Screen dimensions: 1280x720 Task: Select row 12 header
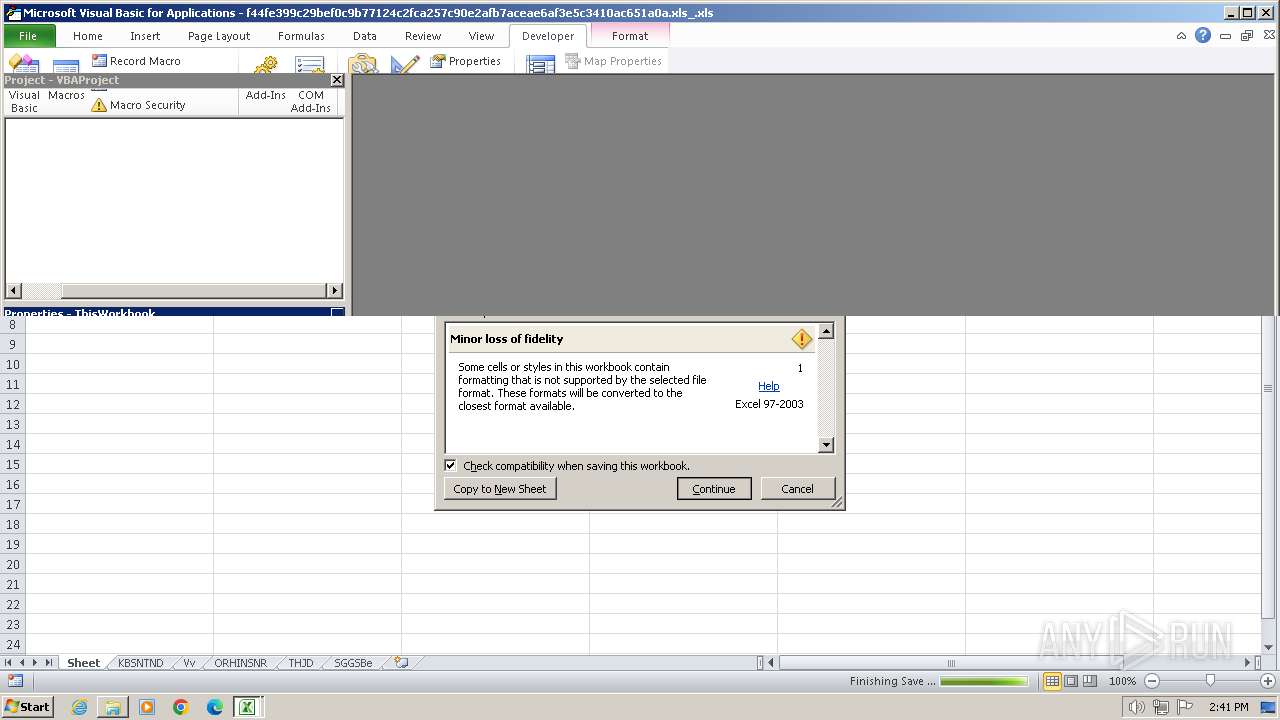pyautogui.click(x=13, y=404)
